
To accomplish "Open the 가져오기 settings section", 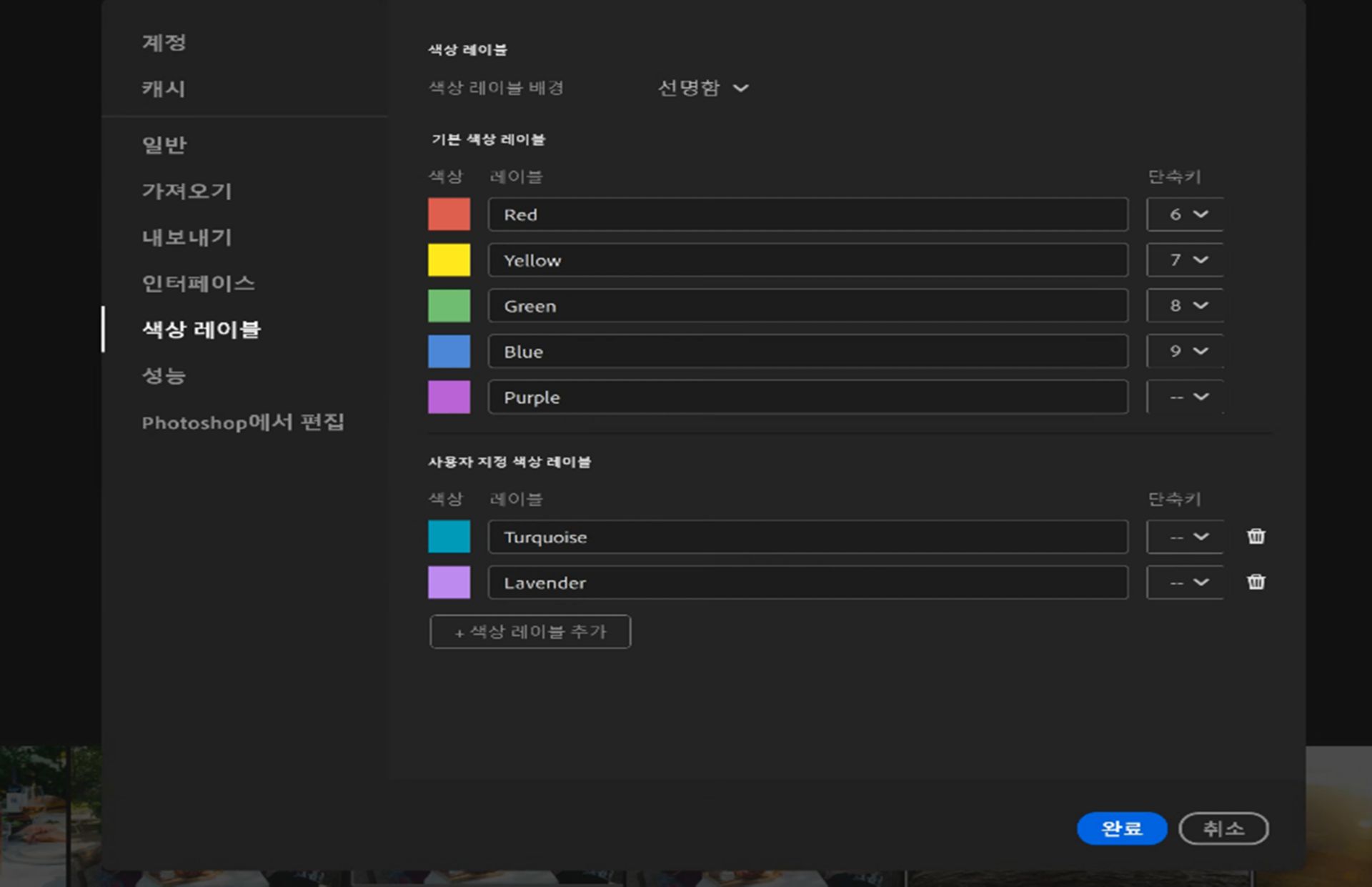I will 187,191.
